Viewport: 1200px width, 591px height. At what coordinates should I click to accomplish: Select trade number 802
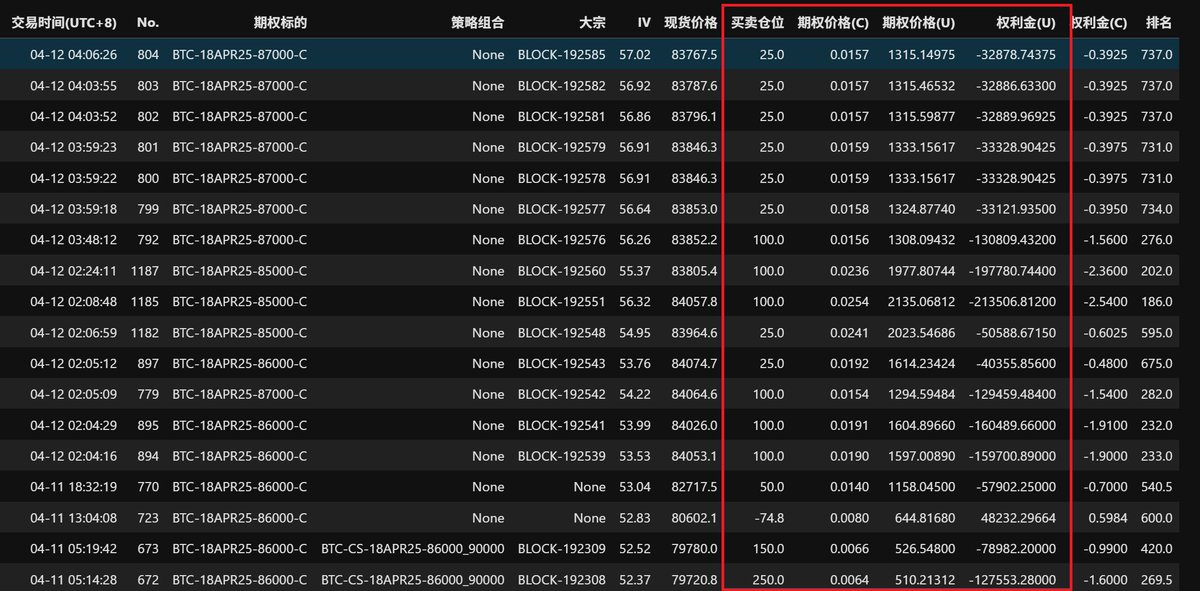[x=148, y=116]
